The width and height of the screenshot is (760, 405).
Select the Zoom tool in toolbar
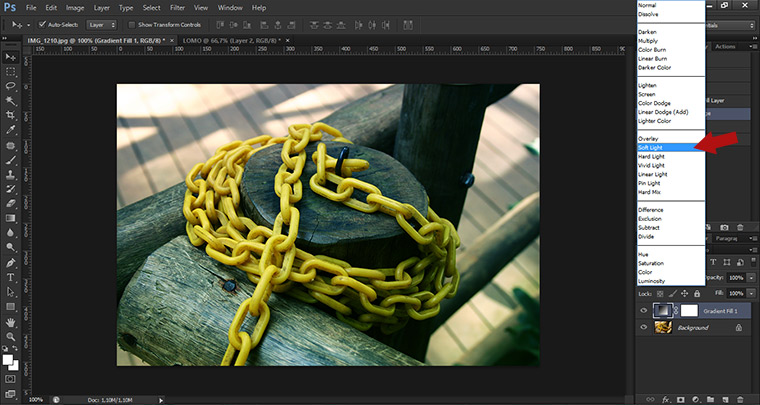click(x=10, y=337)
